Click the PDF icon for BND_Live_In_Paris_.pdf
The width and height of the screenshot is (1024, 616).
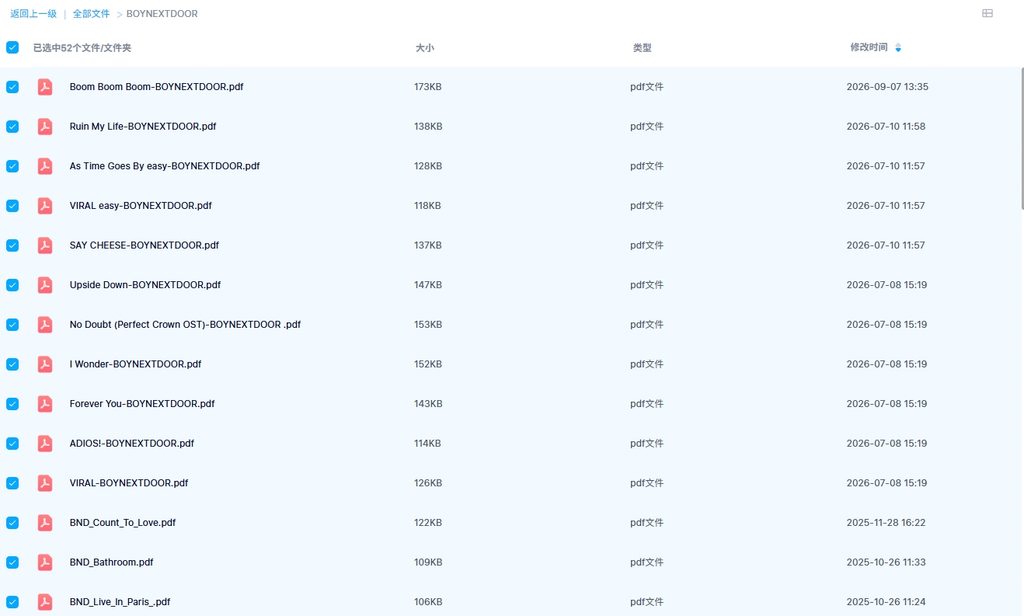(45, 602)
